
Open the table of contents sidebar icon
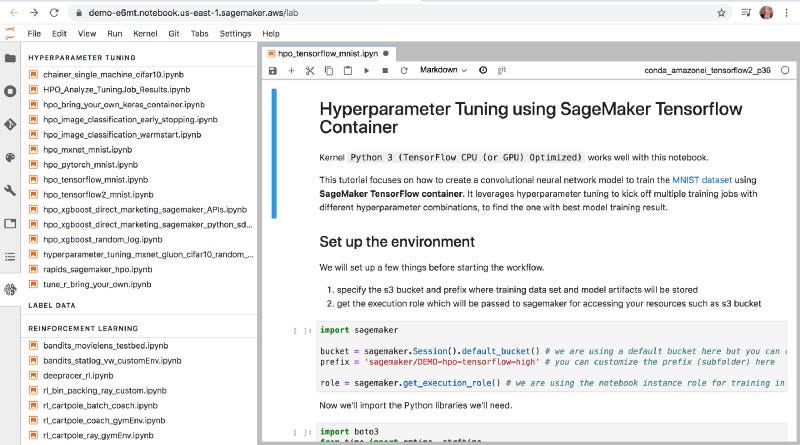(x=10, y=257)
